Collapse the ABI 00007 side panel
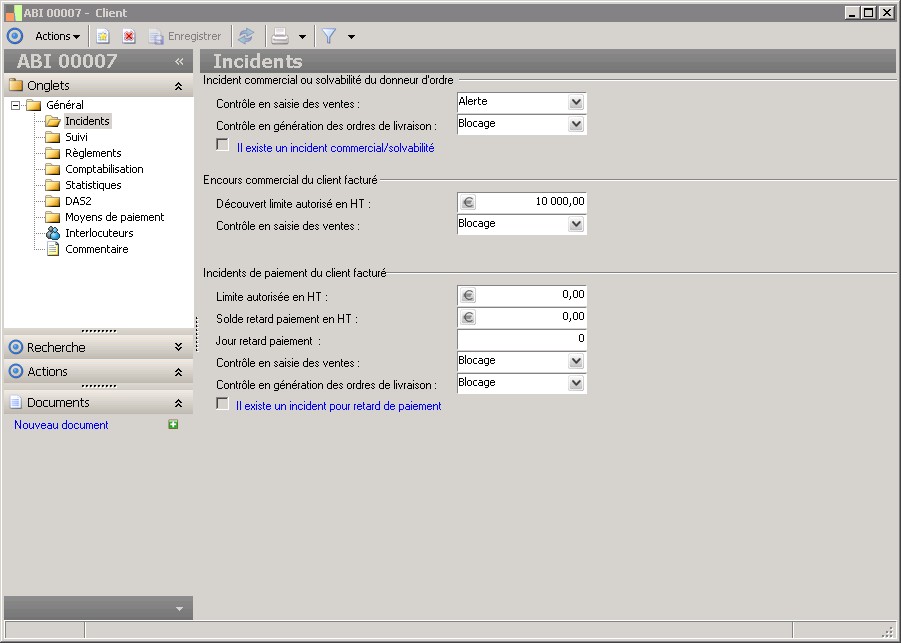The image size is (901, 643). click(x=179, y=61)
